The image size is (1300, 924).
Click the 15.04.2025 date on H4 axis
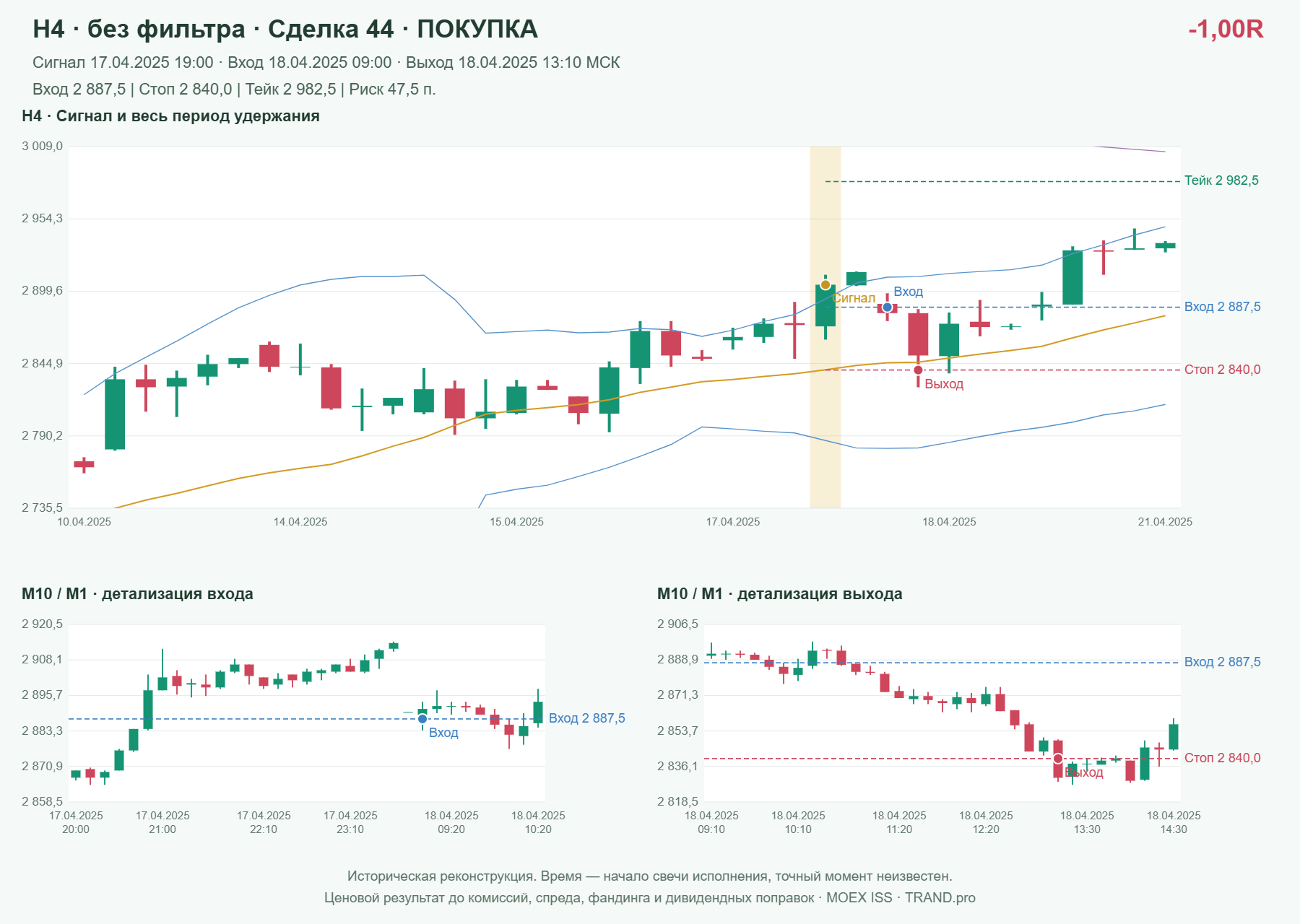516,522
